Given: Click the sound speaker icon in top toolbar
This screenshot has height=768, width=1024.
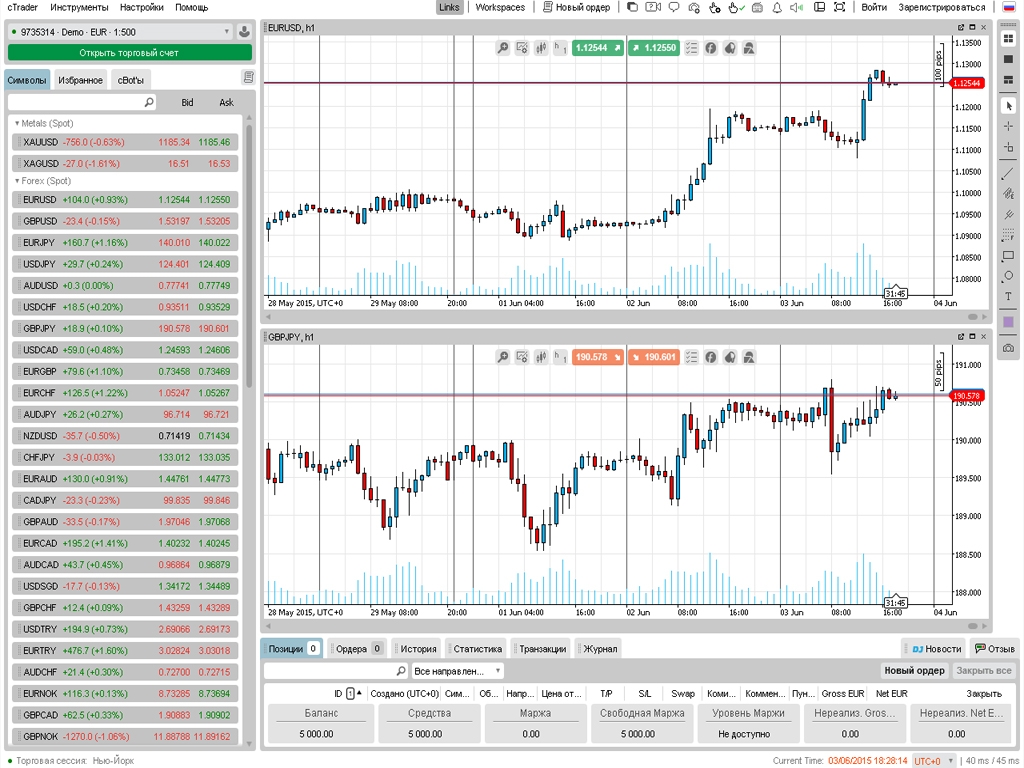Looking at the screenshot, I should coord(795,8).
